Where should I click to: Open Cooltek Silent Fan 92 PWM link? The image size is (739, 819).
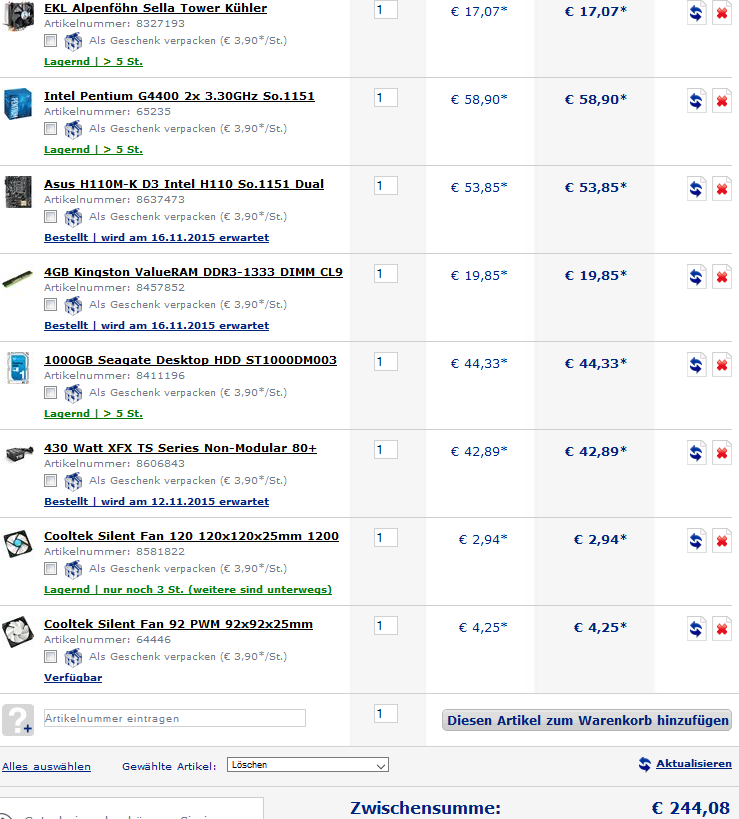(x=178, y=624)
